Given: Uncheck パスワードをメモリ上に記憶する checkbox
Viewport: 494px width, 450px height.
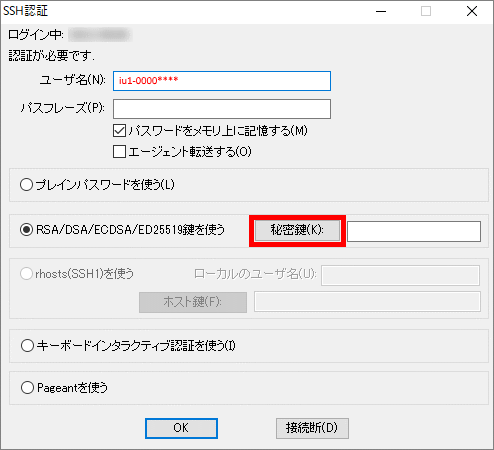Looking at the screenshot, I should [119, 131].
